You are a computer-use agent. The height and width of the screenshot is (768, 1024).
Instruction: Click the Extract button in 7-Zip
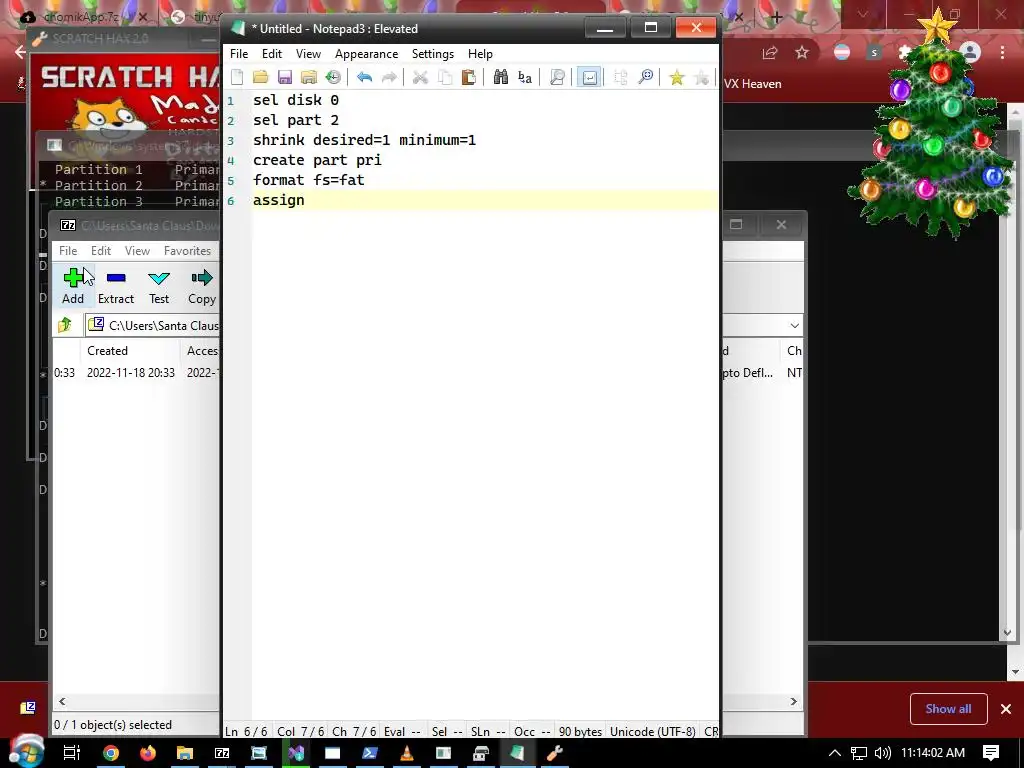(116, 286)
